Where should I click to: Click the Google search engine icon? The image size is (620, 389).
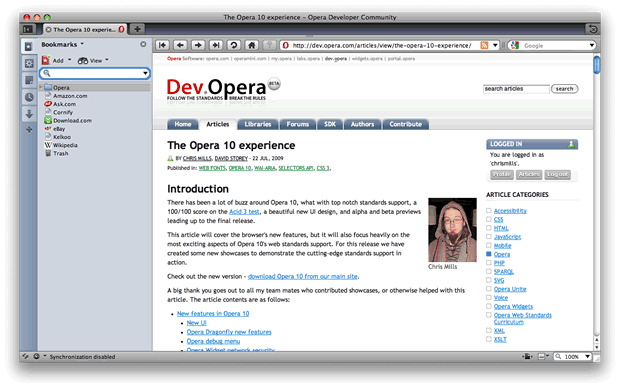tap(514, 45)
